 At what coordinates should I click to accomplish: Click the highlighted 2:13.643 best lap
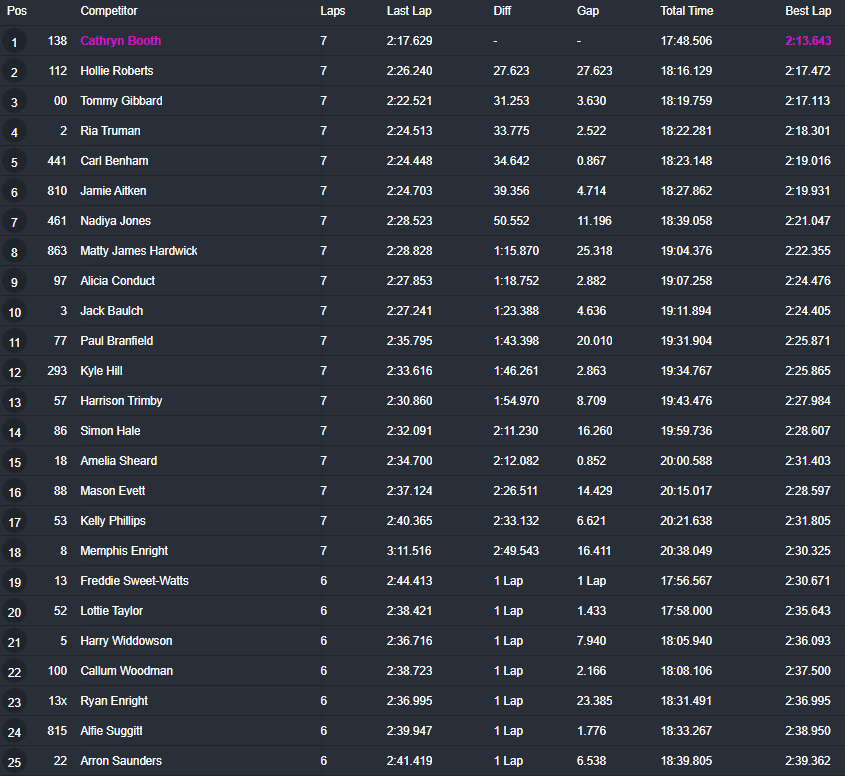808,41
